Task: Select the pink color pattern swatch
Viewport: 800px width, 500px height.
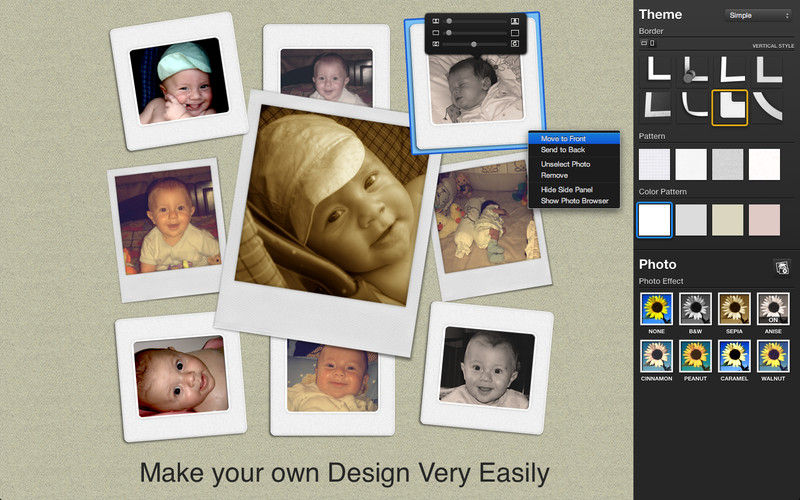Action: [764, 220]
